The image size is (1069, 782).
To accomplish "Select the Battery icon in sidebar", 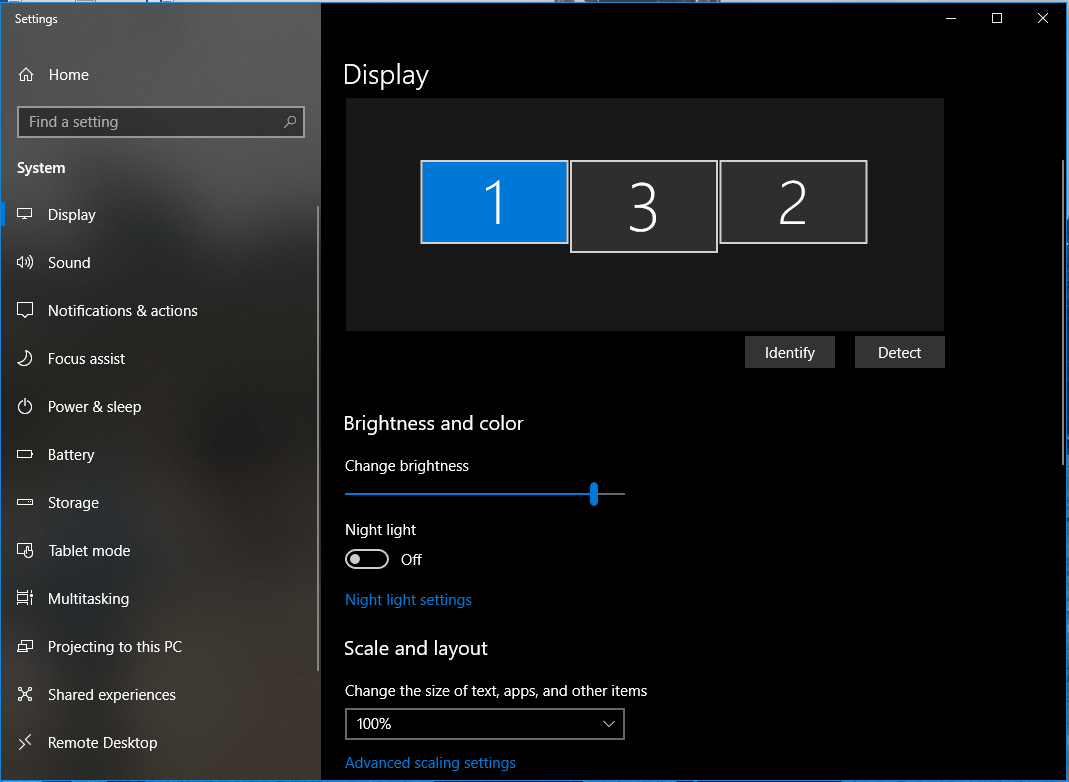I will [24, 454].
